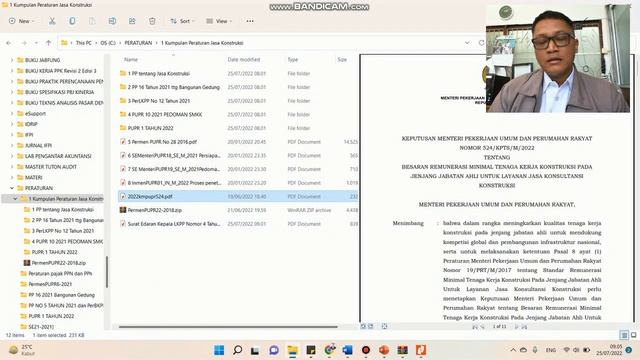Select JURNAL IFPI folder in navigation pane
The width and height of the screenshot is (640, 360).
pos(38,145)
